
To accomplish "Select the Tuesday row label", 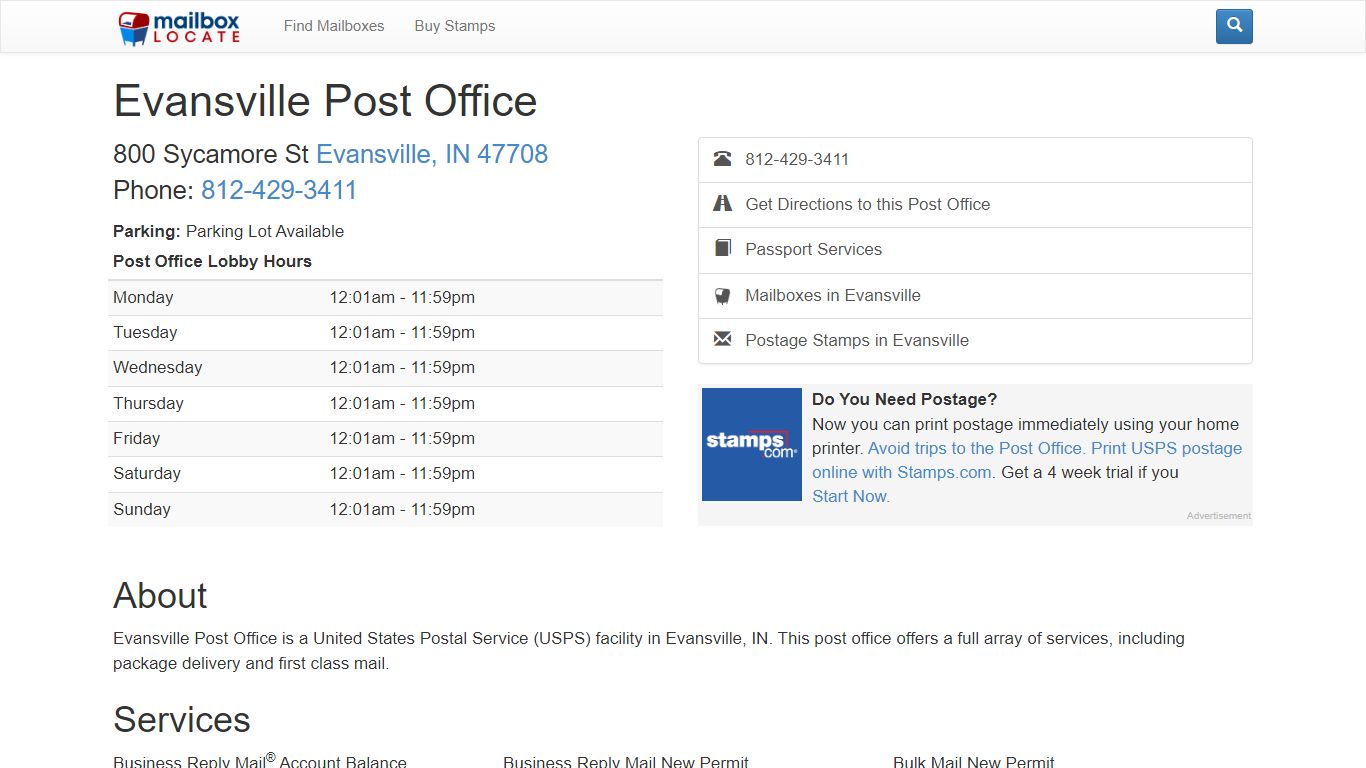I will coord(145,332).
